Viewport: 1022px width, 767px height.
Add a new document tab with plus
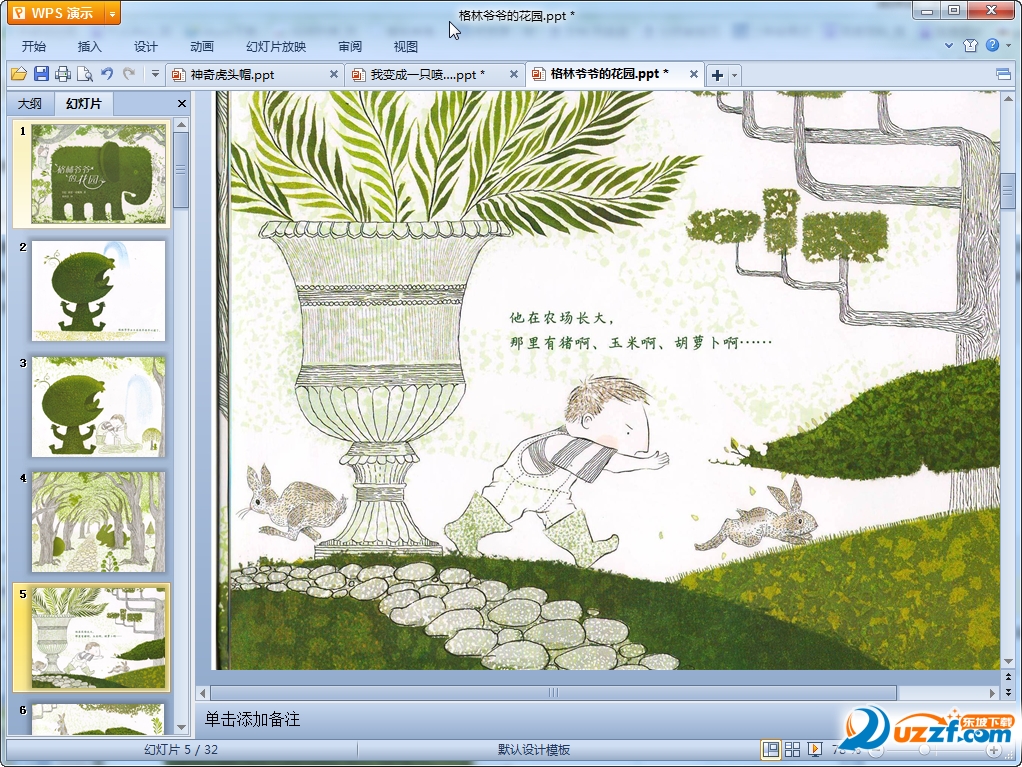(717, 75)
